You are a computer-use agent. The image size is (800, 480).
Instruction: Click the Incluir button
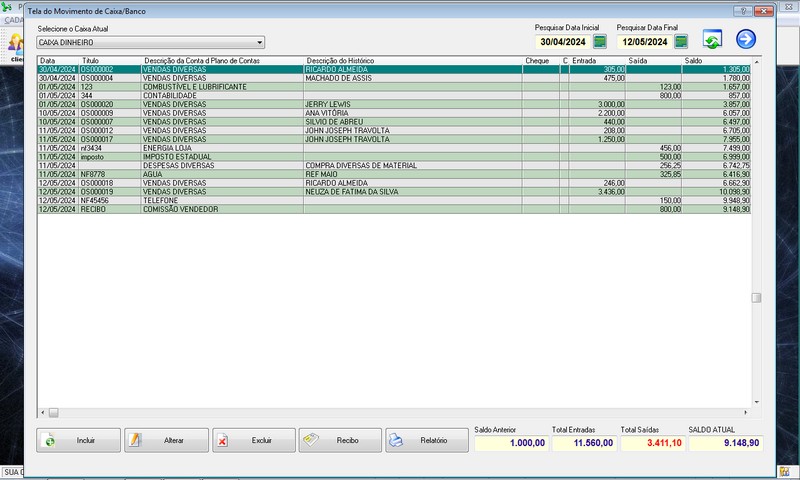pyautogui.click(x=79, y=440)
